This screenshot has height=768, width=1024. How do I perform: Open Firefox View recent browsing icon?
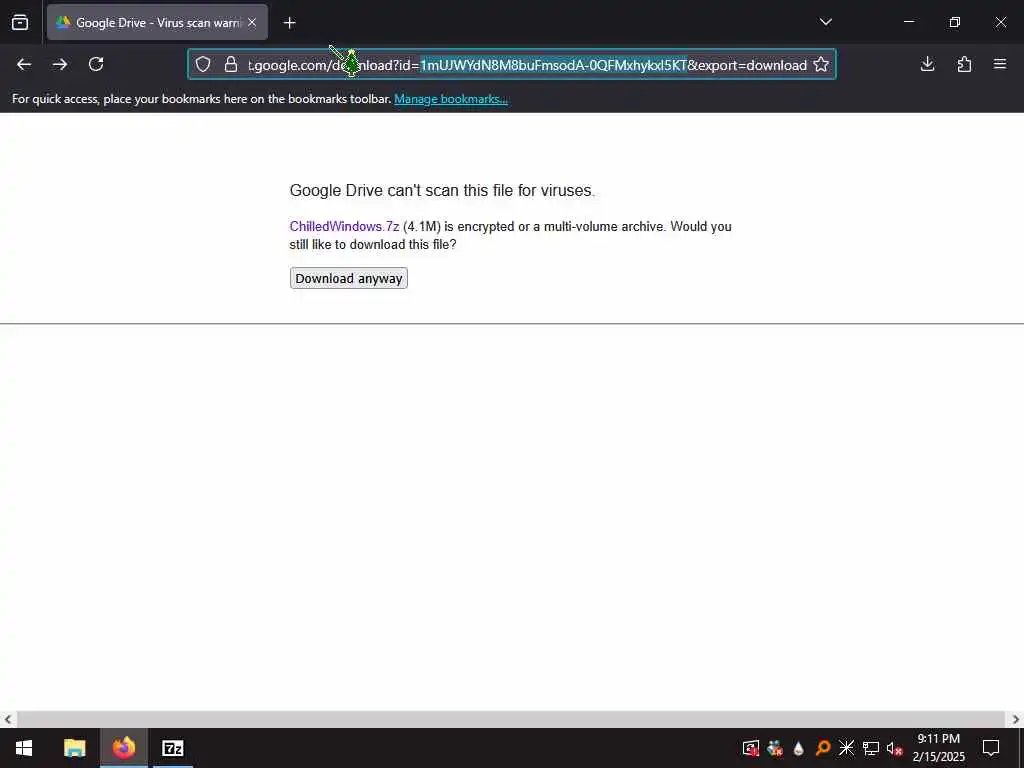[20, 22]
